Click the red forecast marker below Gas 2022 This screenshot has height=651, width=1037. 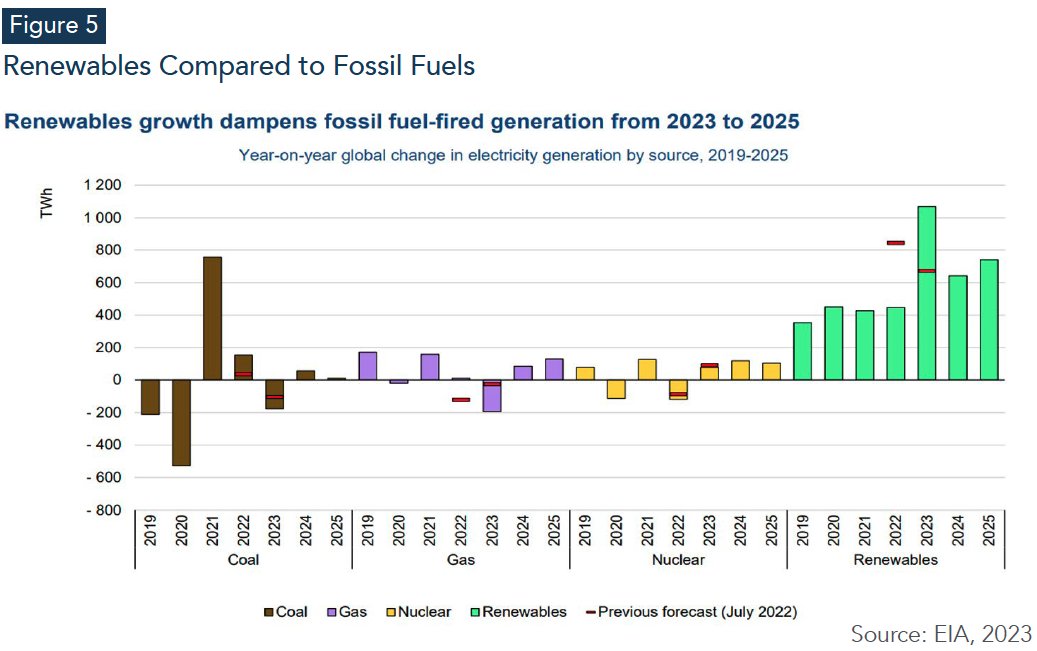461,400
